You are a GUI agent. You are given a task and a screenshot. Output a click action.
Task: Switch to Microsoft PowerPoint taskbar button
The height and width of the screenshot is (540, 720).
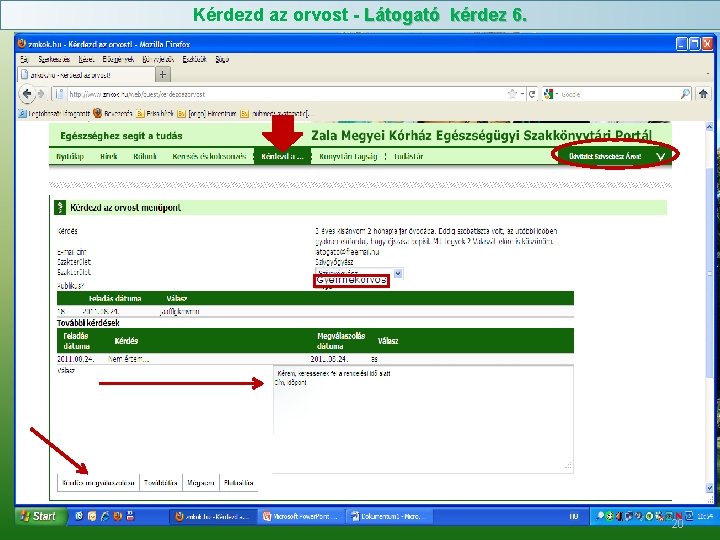[300, 517]
